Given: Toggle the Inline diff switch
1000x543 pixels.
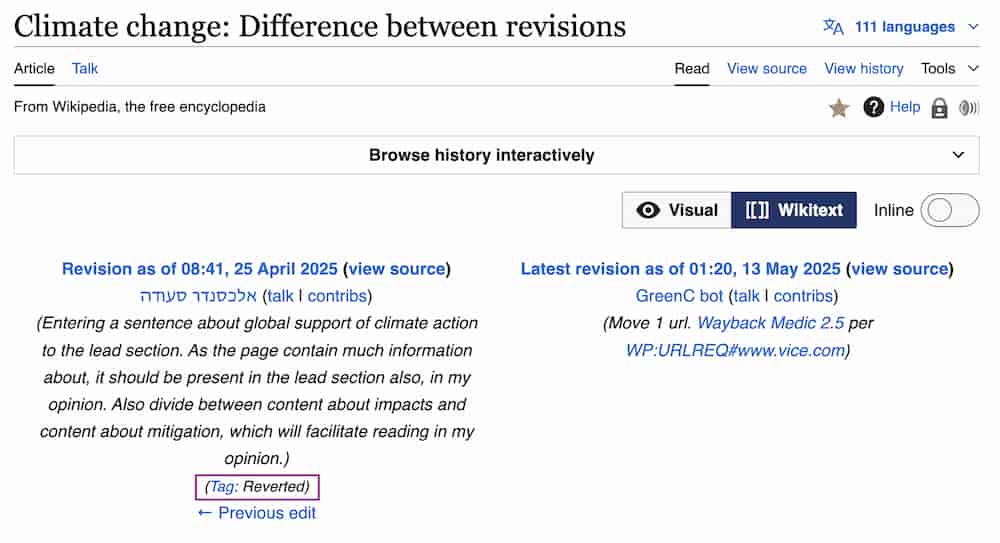Looking at the screenshot, I should pyautogui.click(x=950, y=210).
